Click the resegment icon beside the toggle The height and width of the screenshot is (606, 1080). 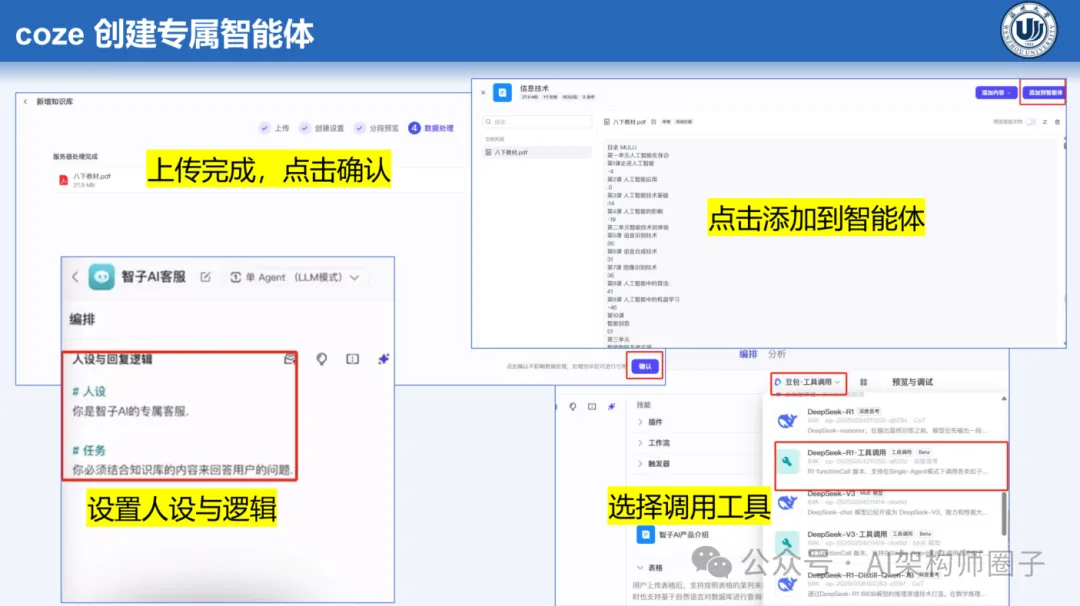tap(1045, 122)
